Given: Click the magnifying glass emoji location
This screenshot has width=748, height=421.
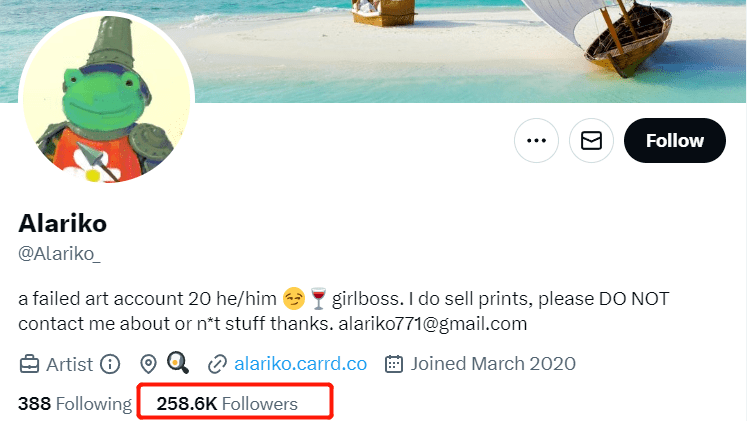Looking at the screenshot, I should 178,362.
